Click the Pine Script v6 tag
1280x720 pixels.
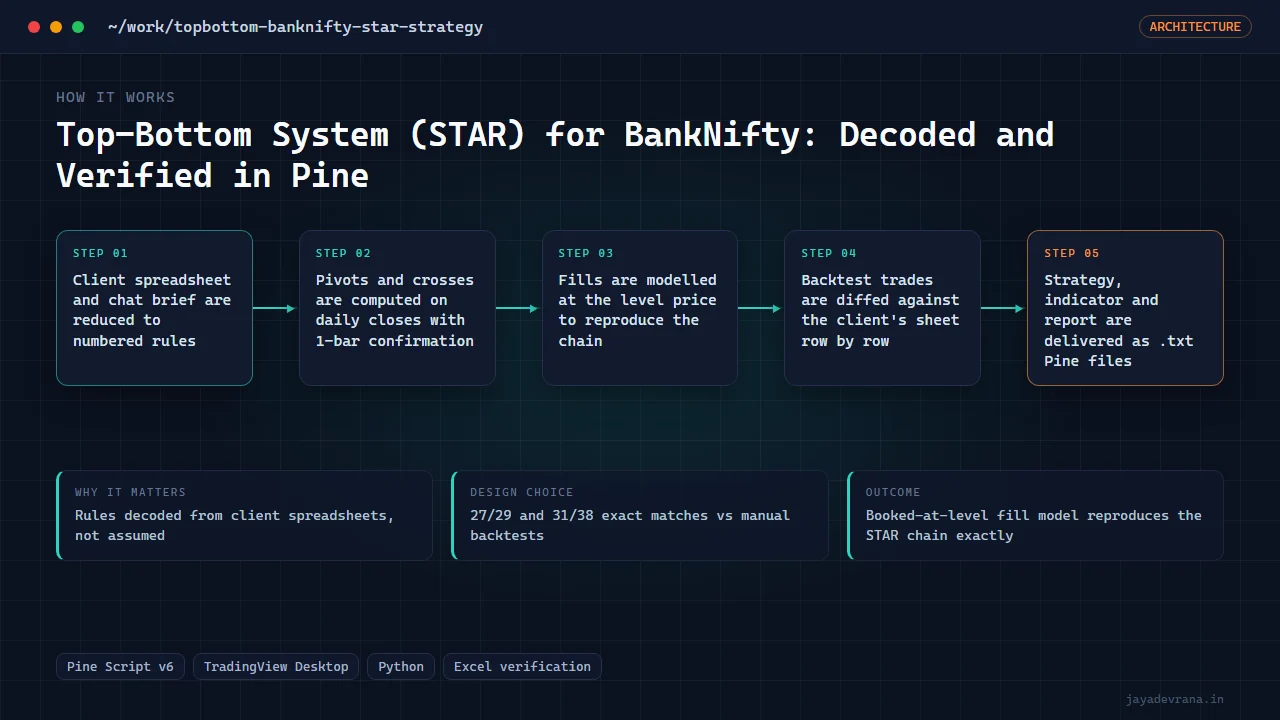click(x=120, y=666)
